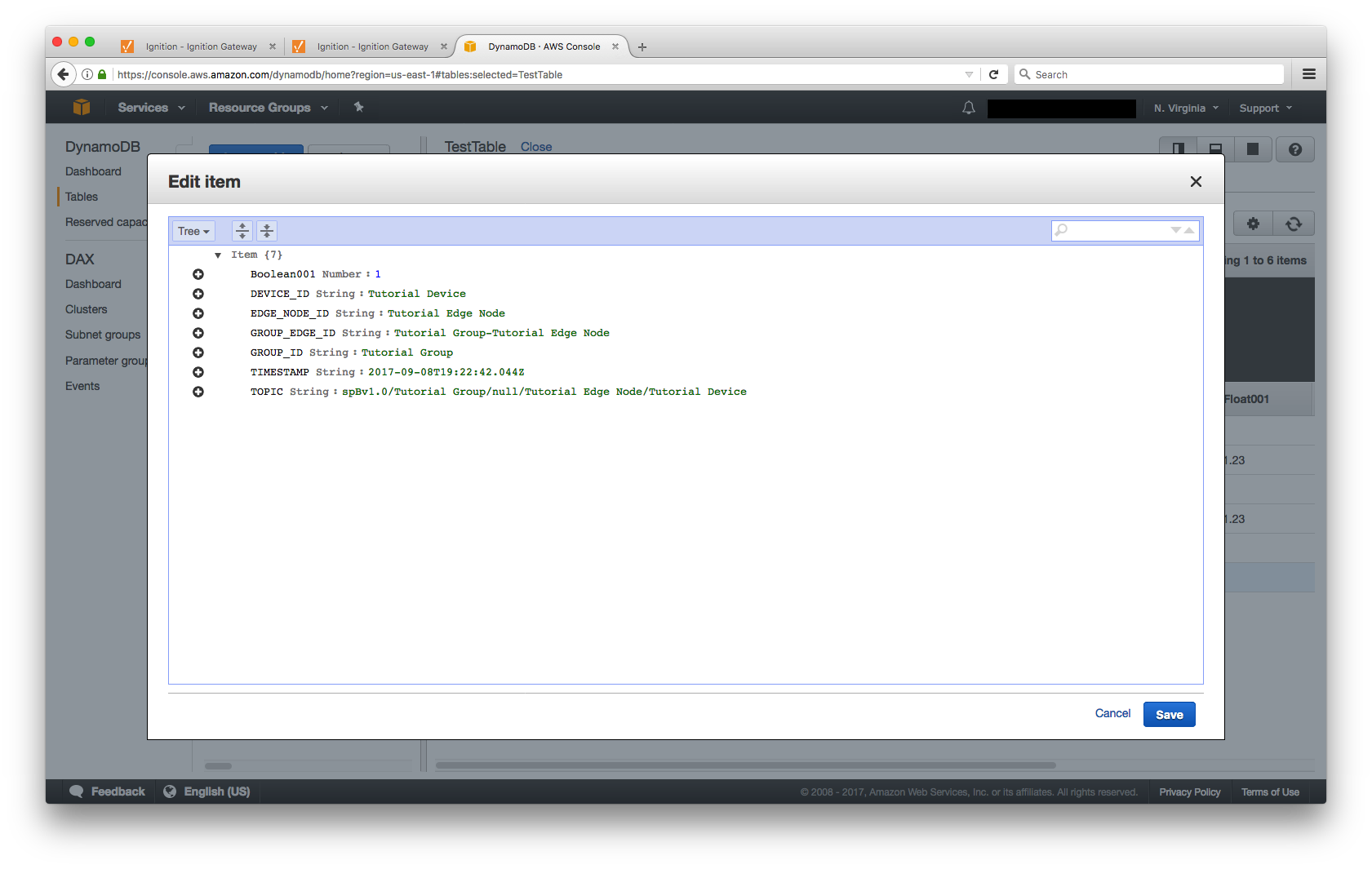The width and height of the screenshot is (1372, 869).
Task: Open the Tree view mode dropdown
Action: [193, 231]
